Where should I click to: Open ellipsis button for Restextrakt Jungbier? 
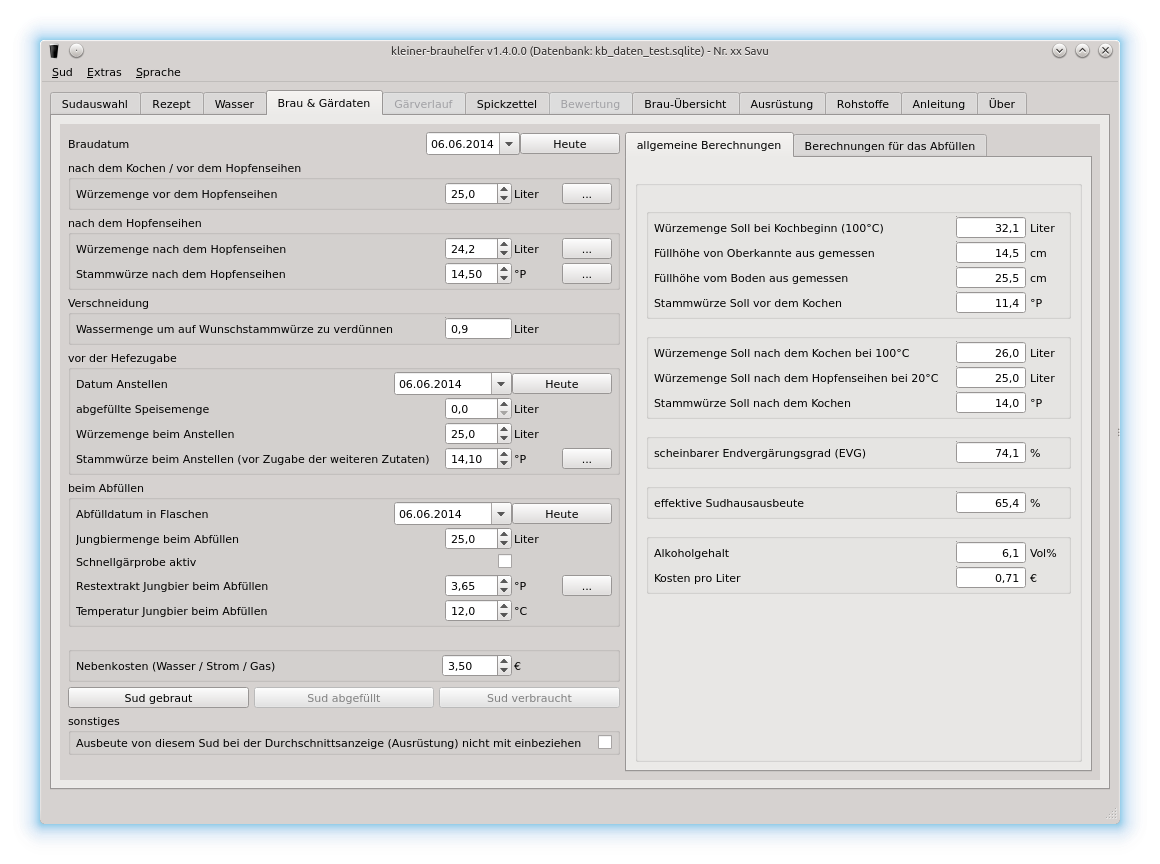coord(586,586)
